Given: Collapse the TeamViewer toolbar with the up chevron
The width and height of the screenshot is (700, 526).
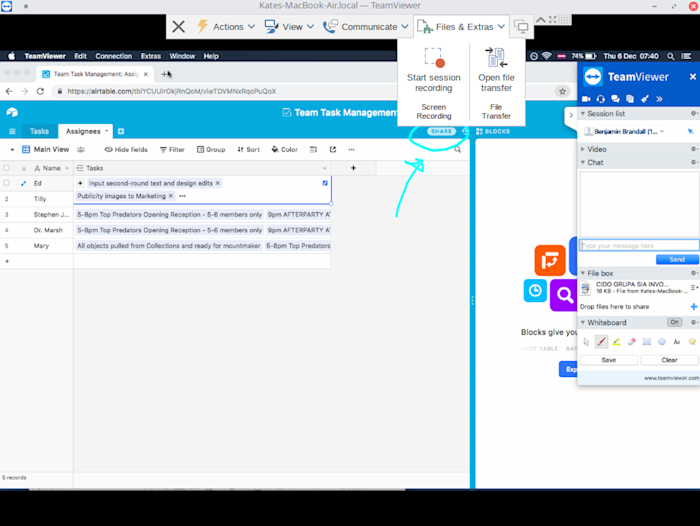Looking at the screenshot, I should pos(541,20).
